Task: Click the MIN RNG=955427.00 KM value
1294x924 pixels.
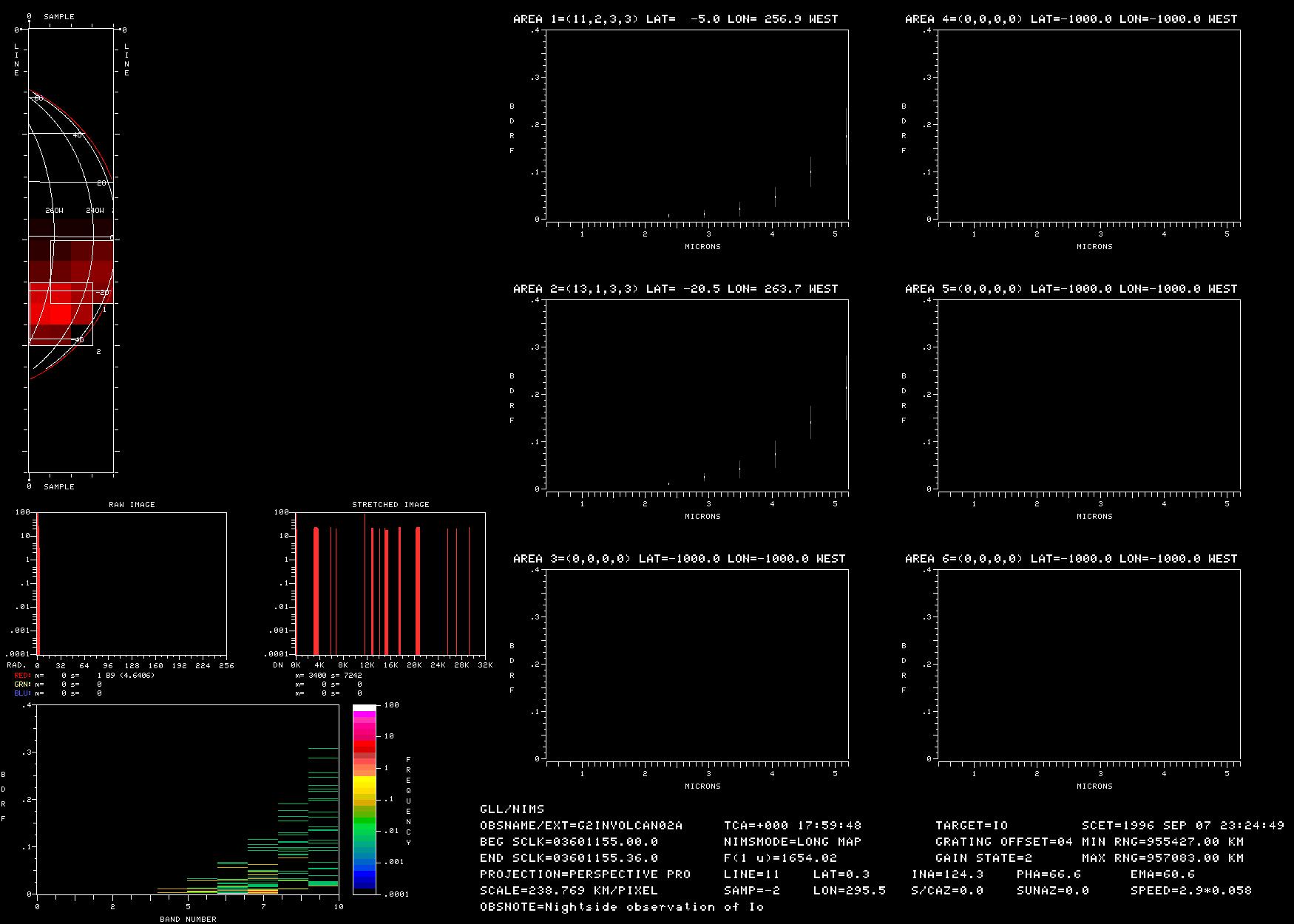Action: (x=1163, y=842)
